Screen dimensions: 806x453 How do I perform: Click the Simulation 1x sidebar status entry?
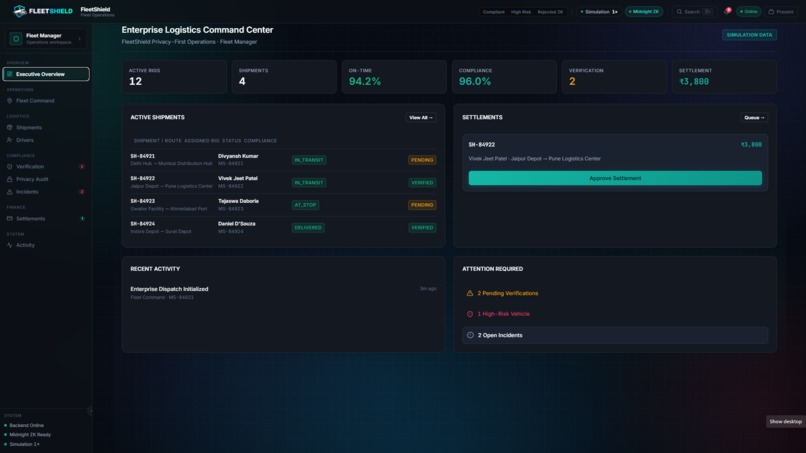[x=22, y=444]
